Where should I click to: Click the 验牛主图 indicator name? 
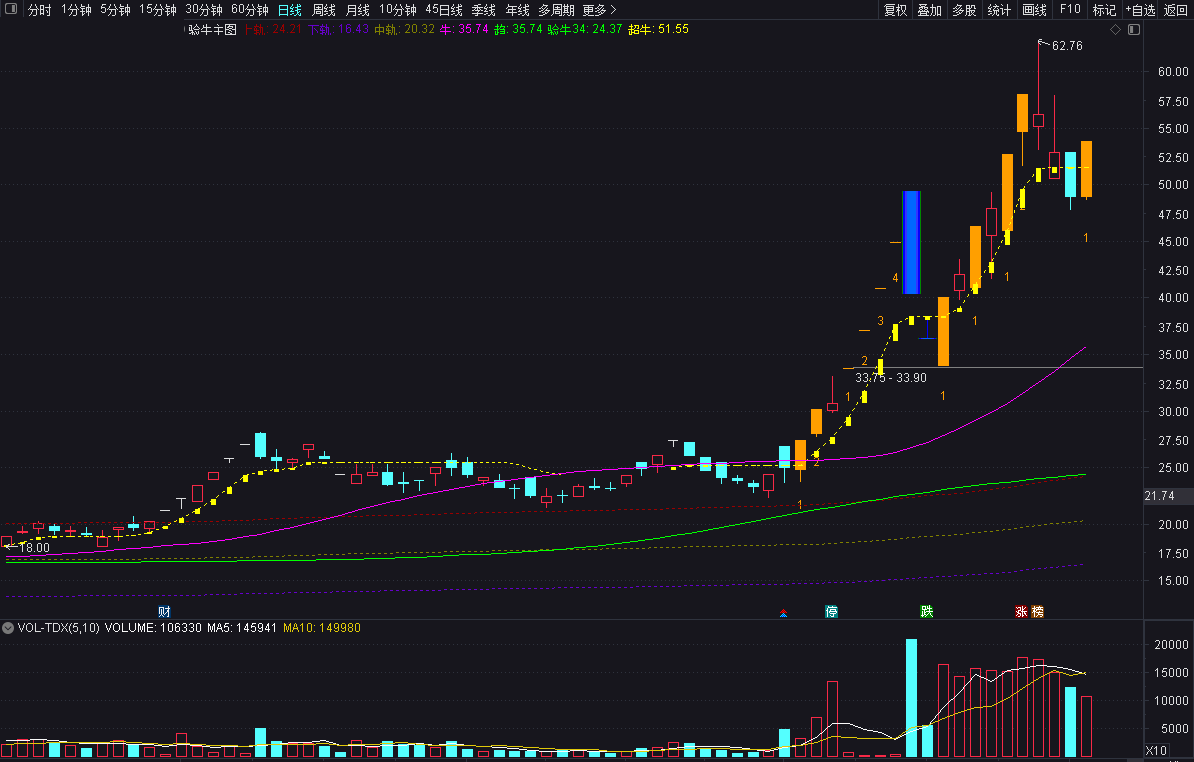click(212, 30)
